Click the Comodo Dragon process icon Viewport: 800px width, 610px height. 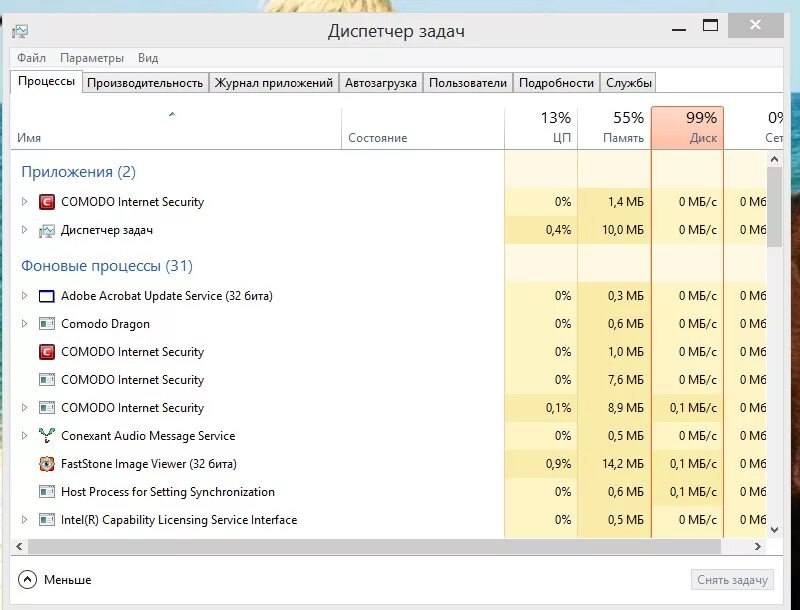pos(47,324)
